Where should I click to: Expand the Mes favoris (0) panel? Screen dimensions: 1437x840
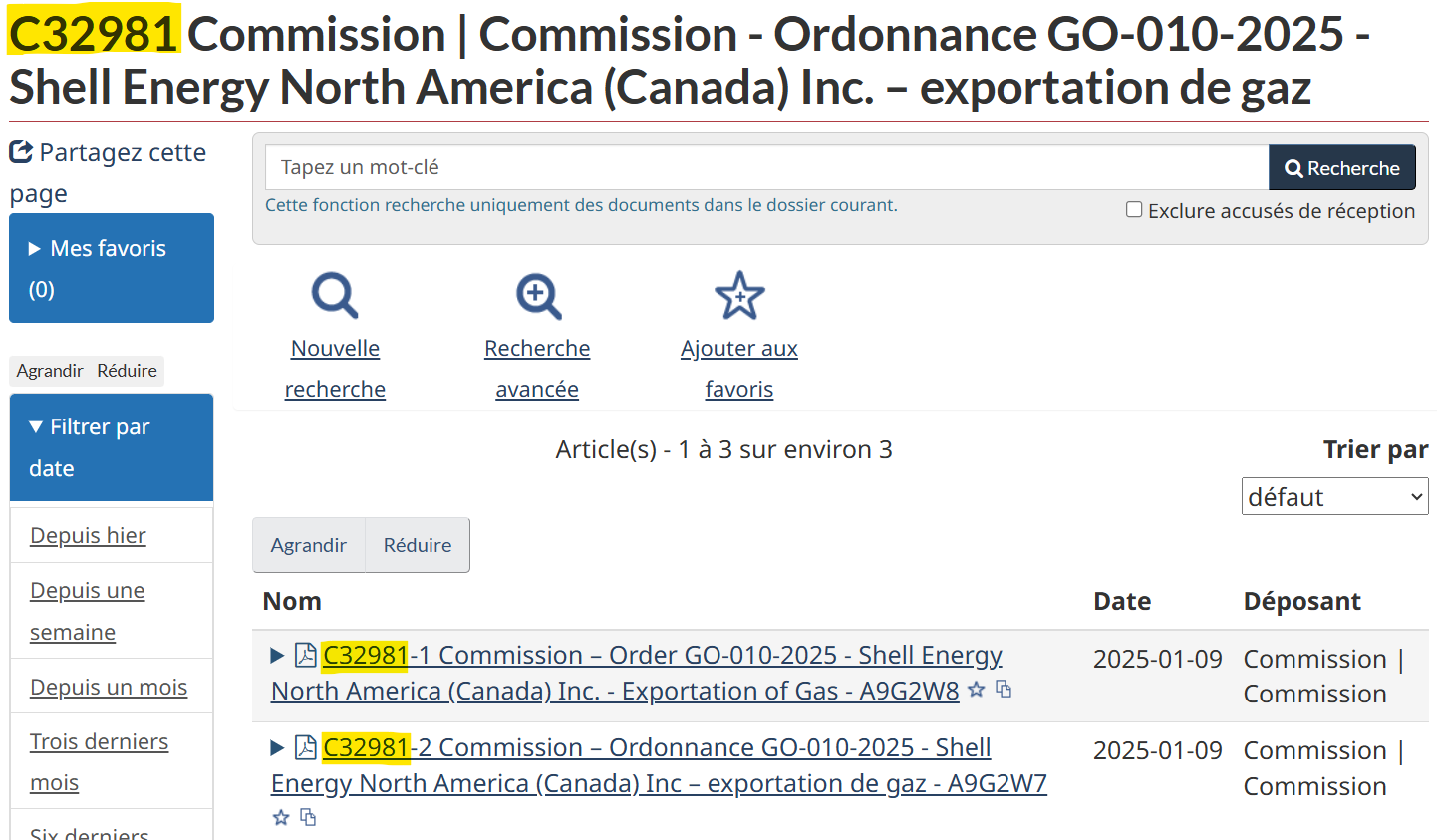coord(112,268)
